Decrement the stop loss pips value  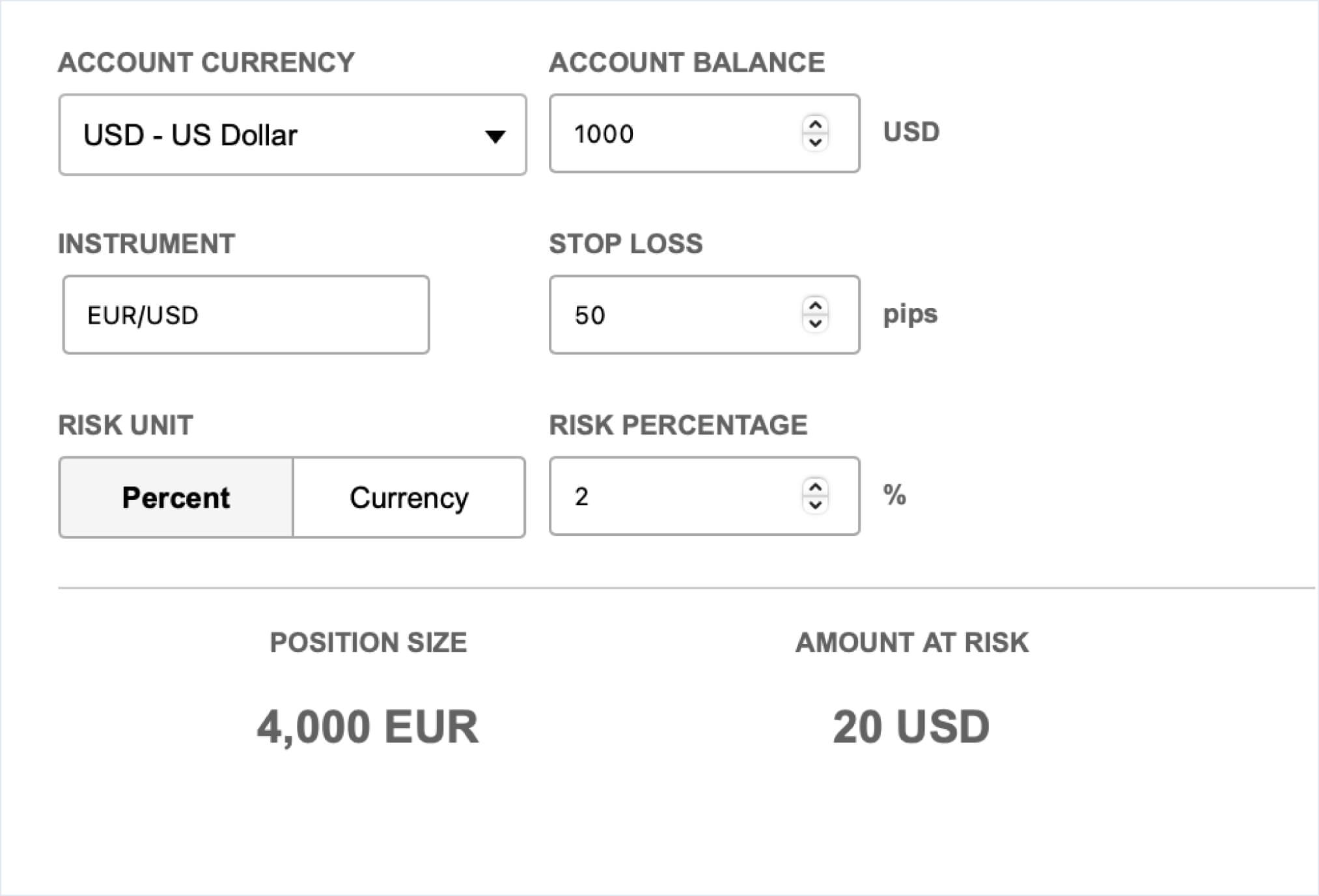815,324
